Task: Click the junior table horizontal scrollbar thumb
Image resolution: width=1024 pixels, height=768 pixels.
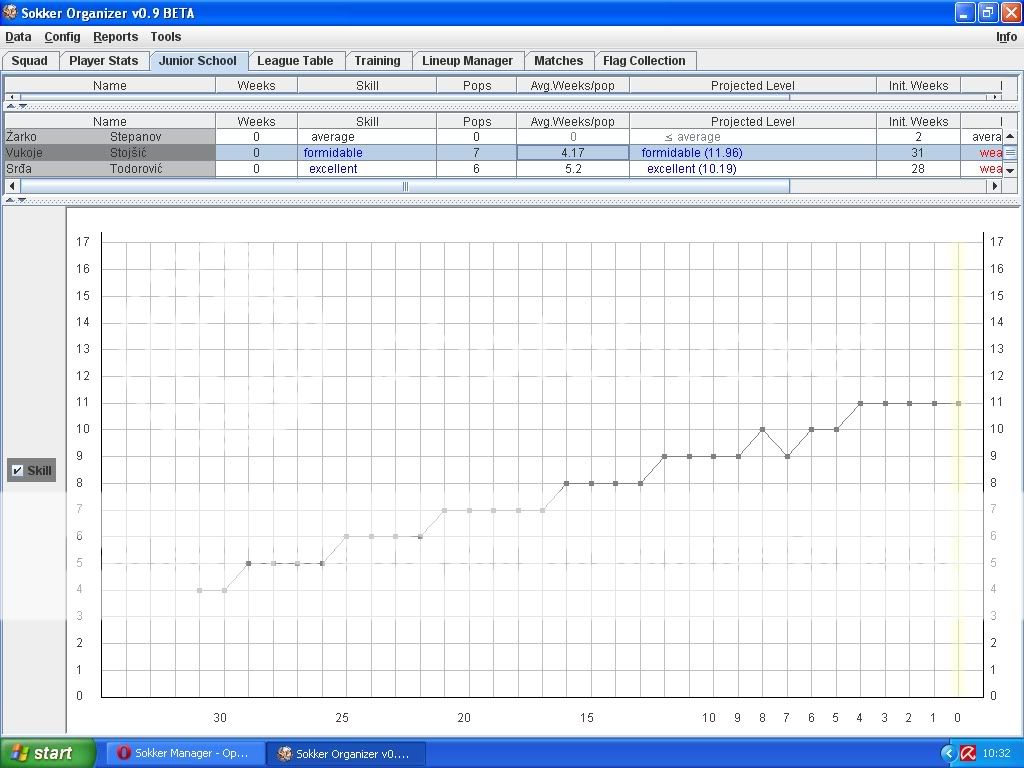Action: [x=404, y=186]
